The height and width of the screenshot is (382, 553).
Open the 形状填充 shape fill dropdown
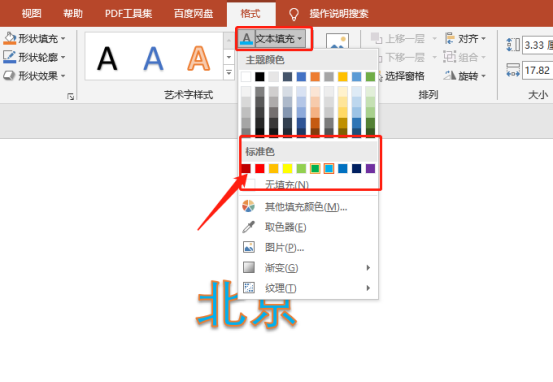point(34,38)
